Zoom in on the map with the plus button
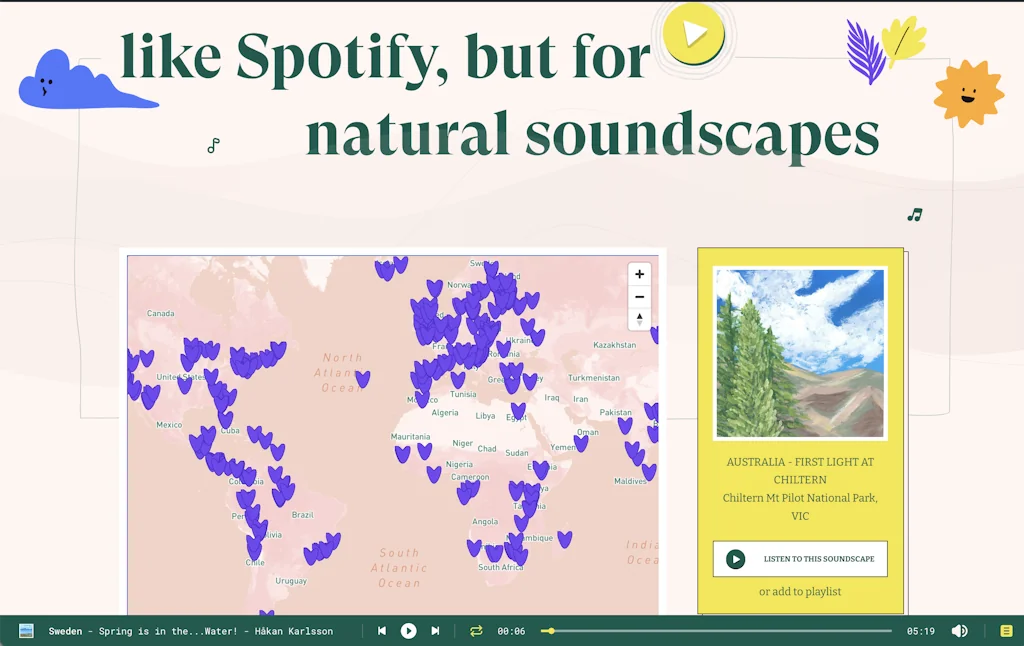 pos(639,273)
